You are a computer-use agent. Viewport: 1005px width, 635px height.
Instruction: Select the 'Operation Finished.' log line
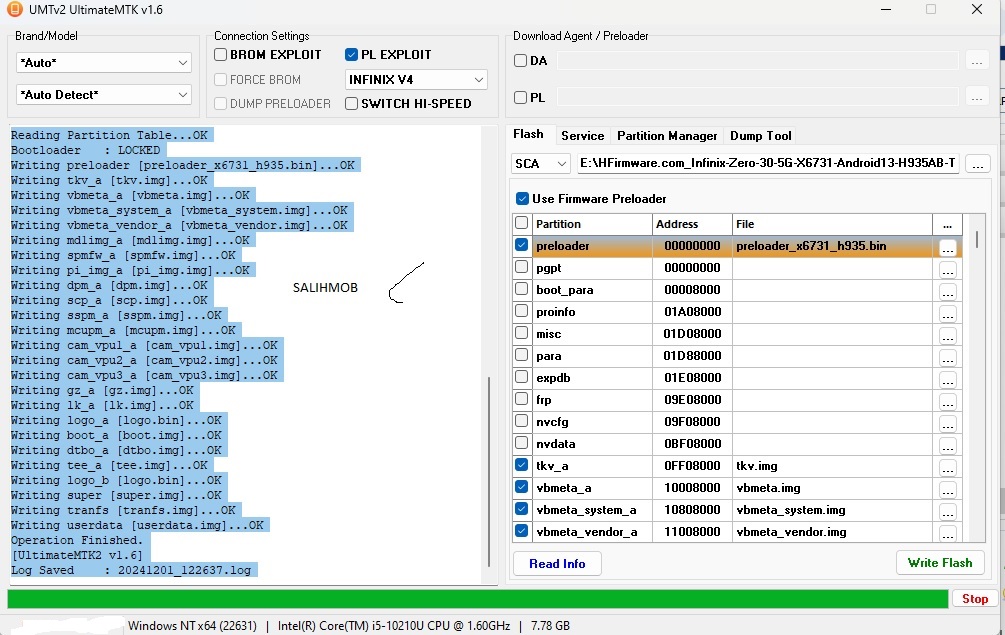point(77,540)
